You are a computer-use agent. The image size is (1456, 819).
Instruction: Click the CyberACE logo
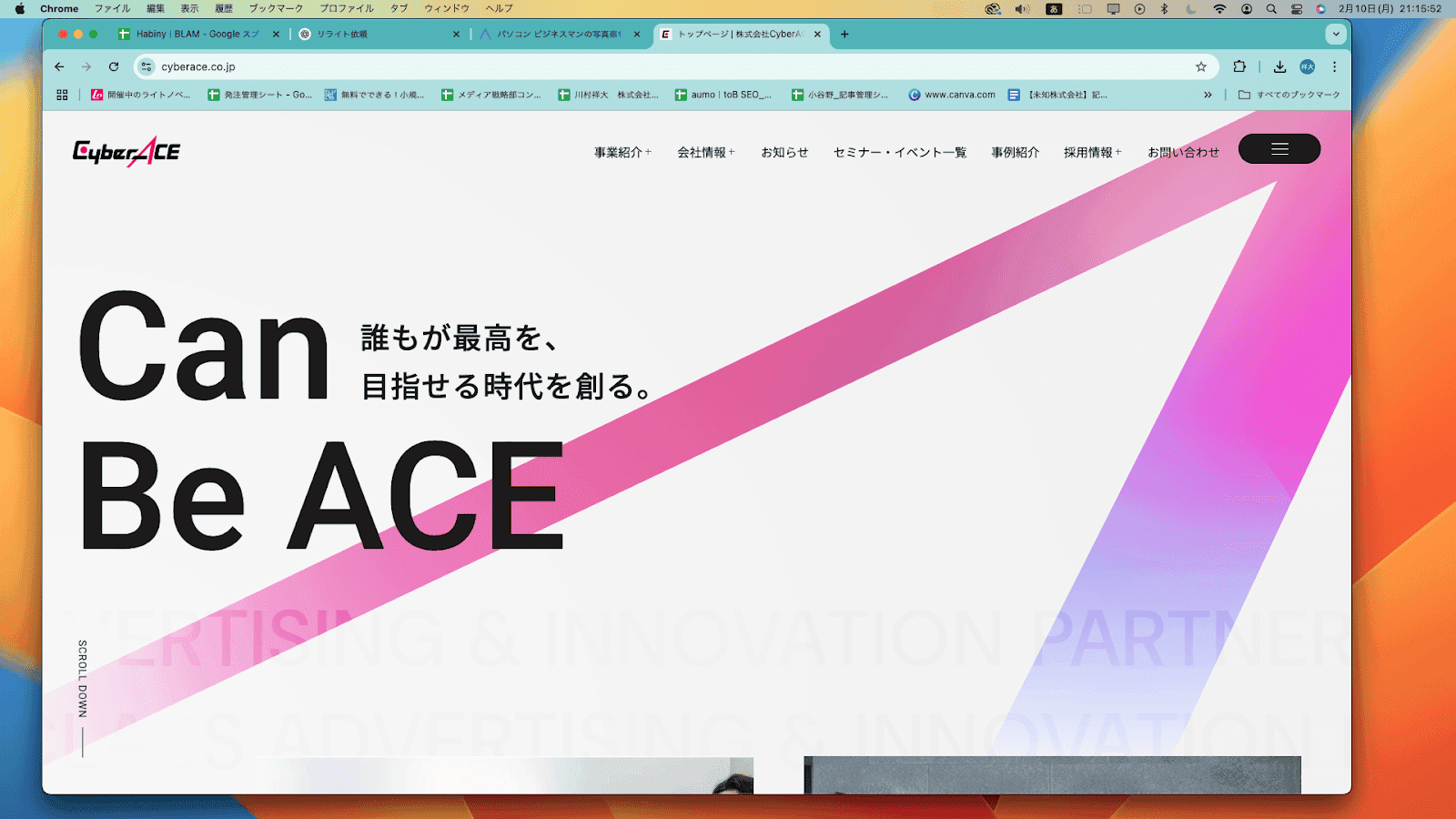click(126, 152)
